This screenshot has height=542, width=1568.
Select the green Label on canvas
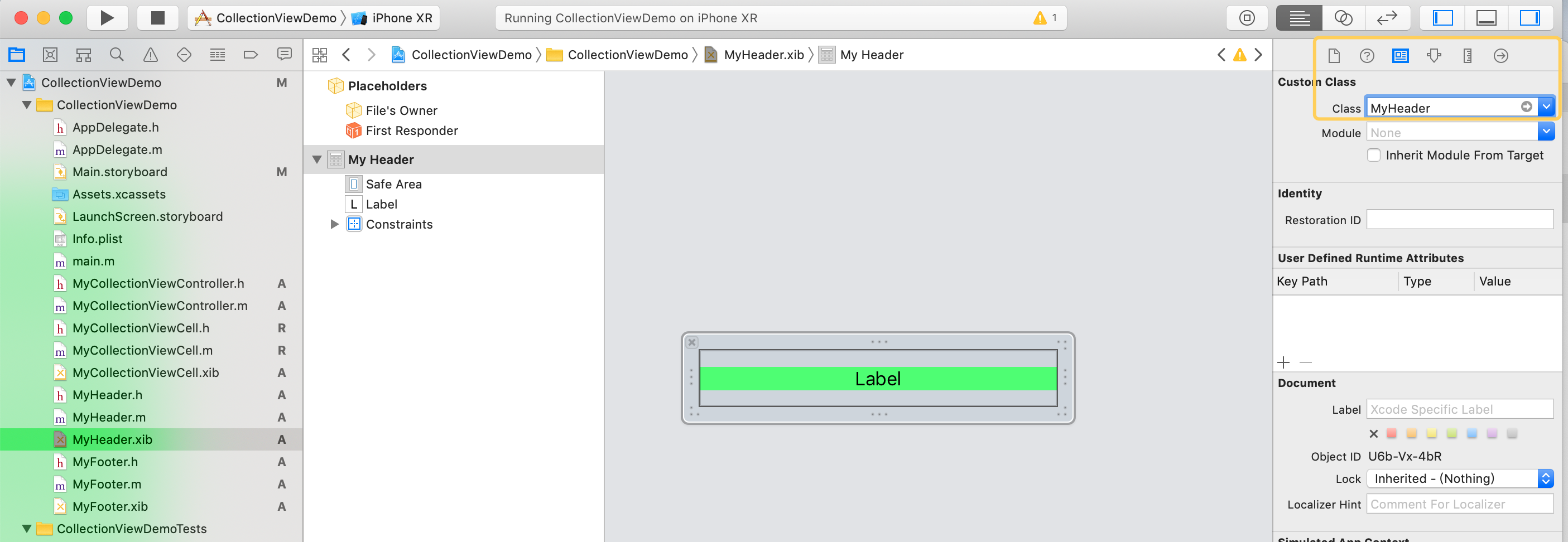(878, 379)
